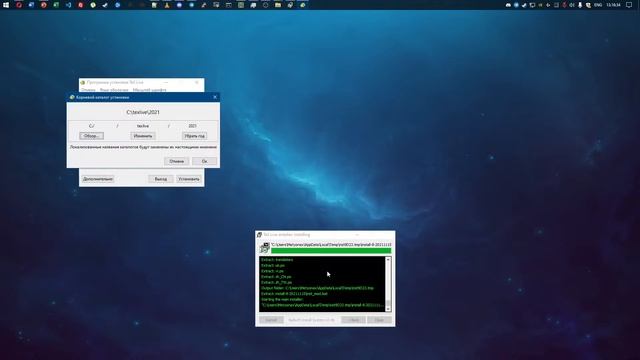Screen dimensions: 640x360
Task: Click the 2021 path segment label
Action: (x=192, y=126)
